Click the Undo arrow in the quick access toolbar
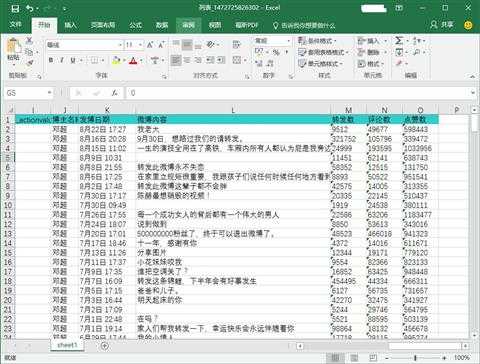This screenshot has height=364, width=480. click(30, 8)
